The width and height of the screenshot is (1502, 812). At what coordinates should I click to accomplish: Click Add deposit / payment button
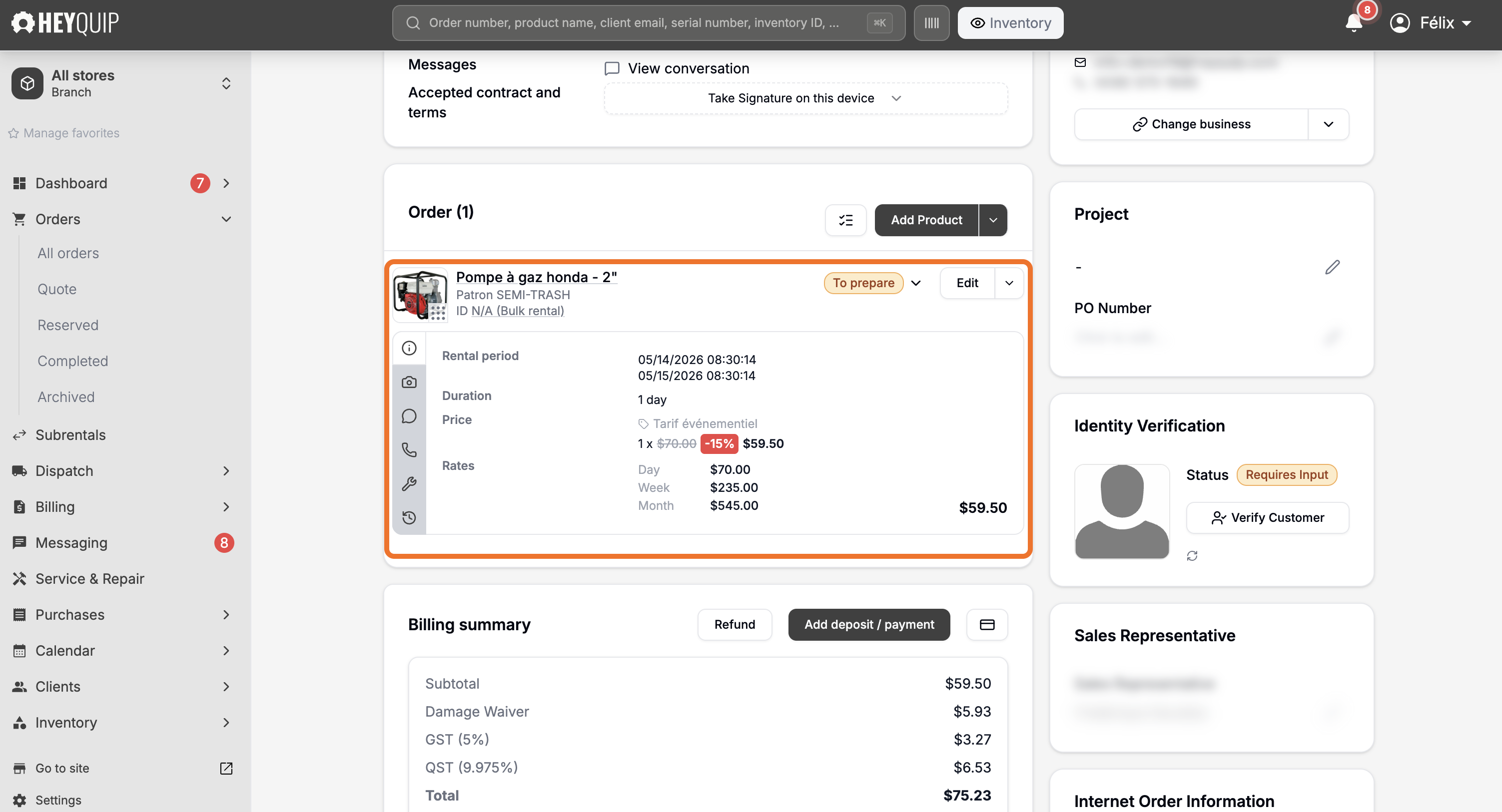click(x=869, y=624)
